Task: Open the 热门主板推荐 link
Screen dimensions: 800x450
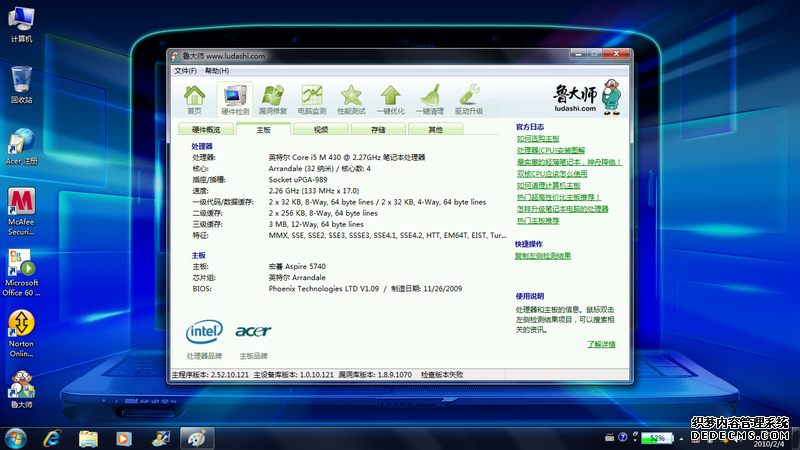Action: (538, 220)
